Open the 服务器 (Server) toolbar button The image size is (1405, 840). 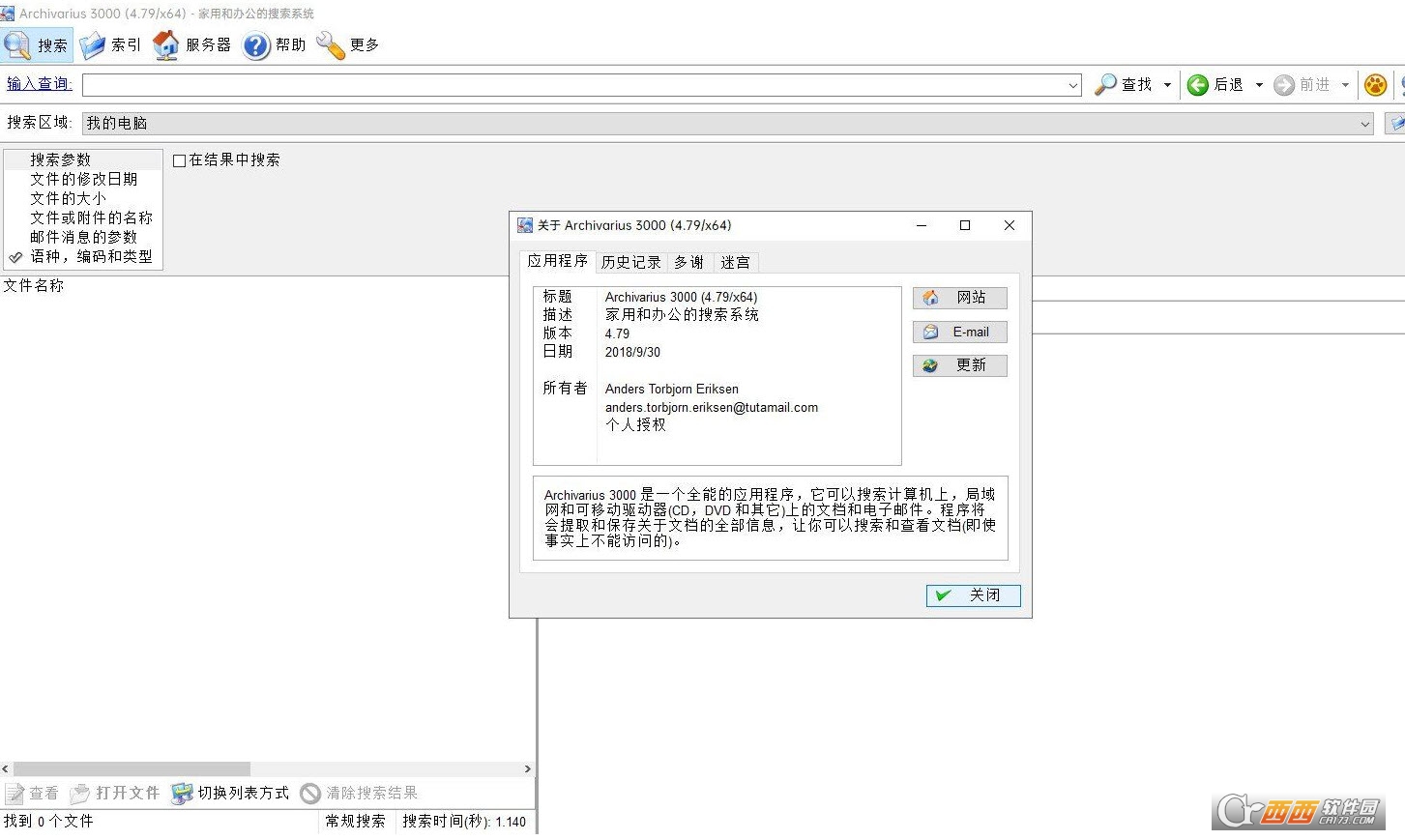coord(191,45)
